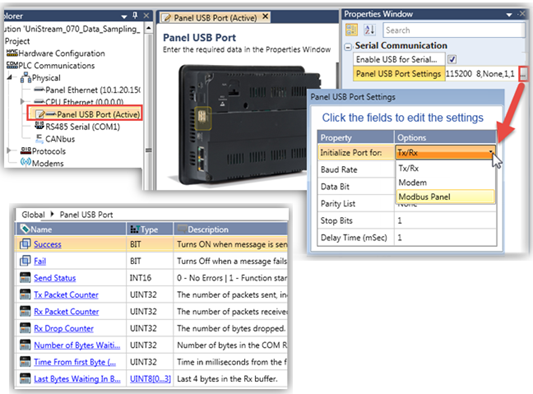Screen dimensions: 533x394
Task: Click the Search field in Properties Window
Action: 454,30
